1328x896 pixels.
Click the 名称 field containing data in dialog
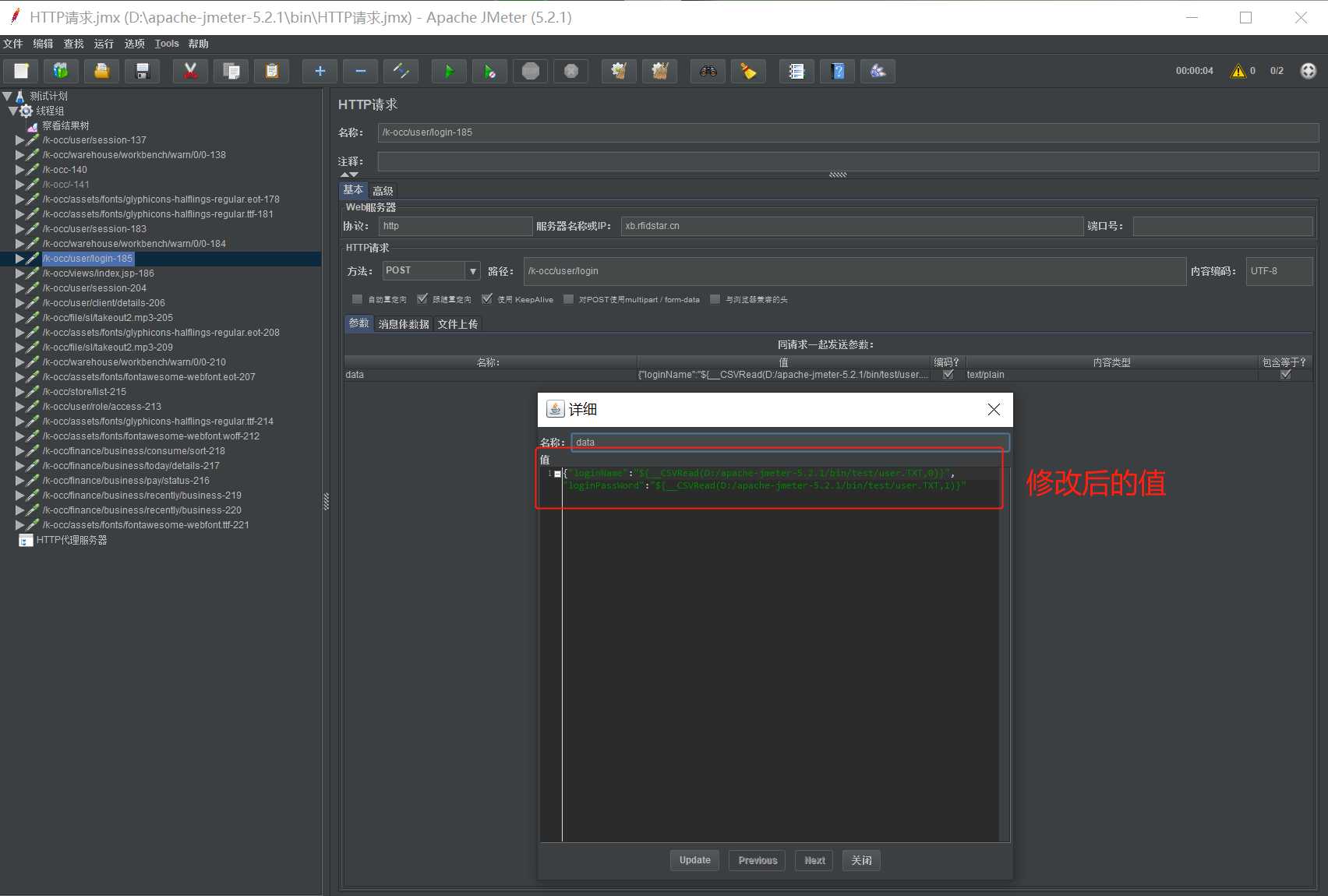[790, 443]
